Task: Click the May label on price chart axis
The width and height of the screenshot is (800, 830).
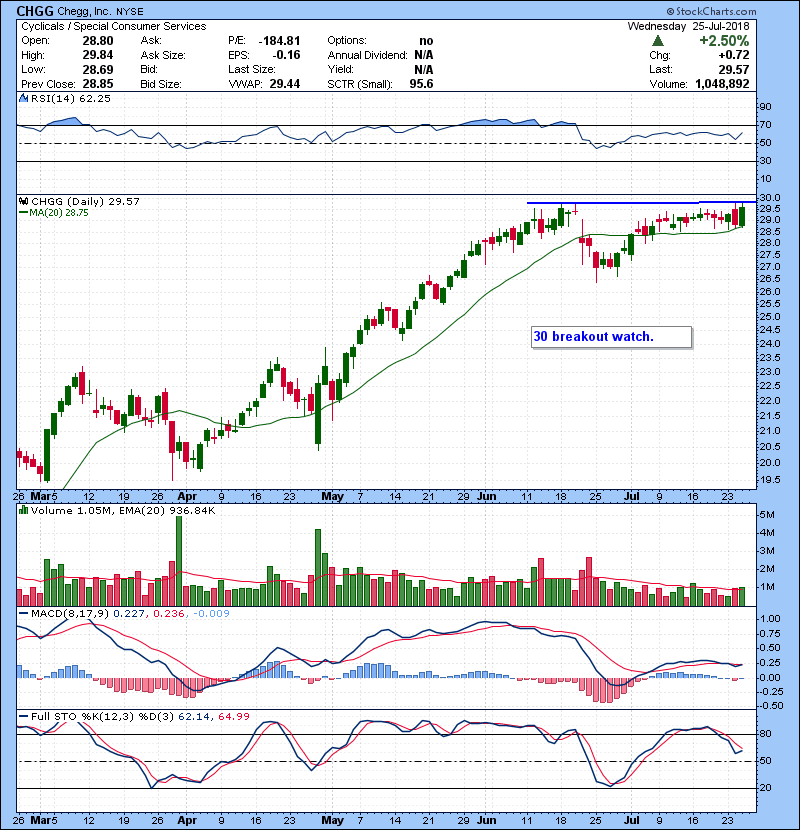Action: pyautogui.click(x=332, y=497)
